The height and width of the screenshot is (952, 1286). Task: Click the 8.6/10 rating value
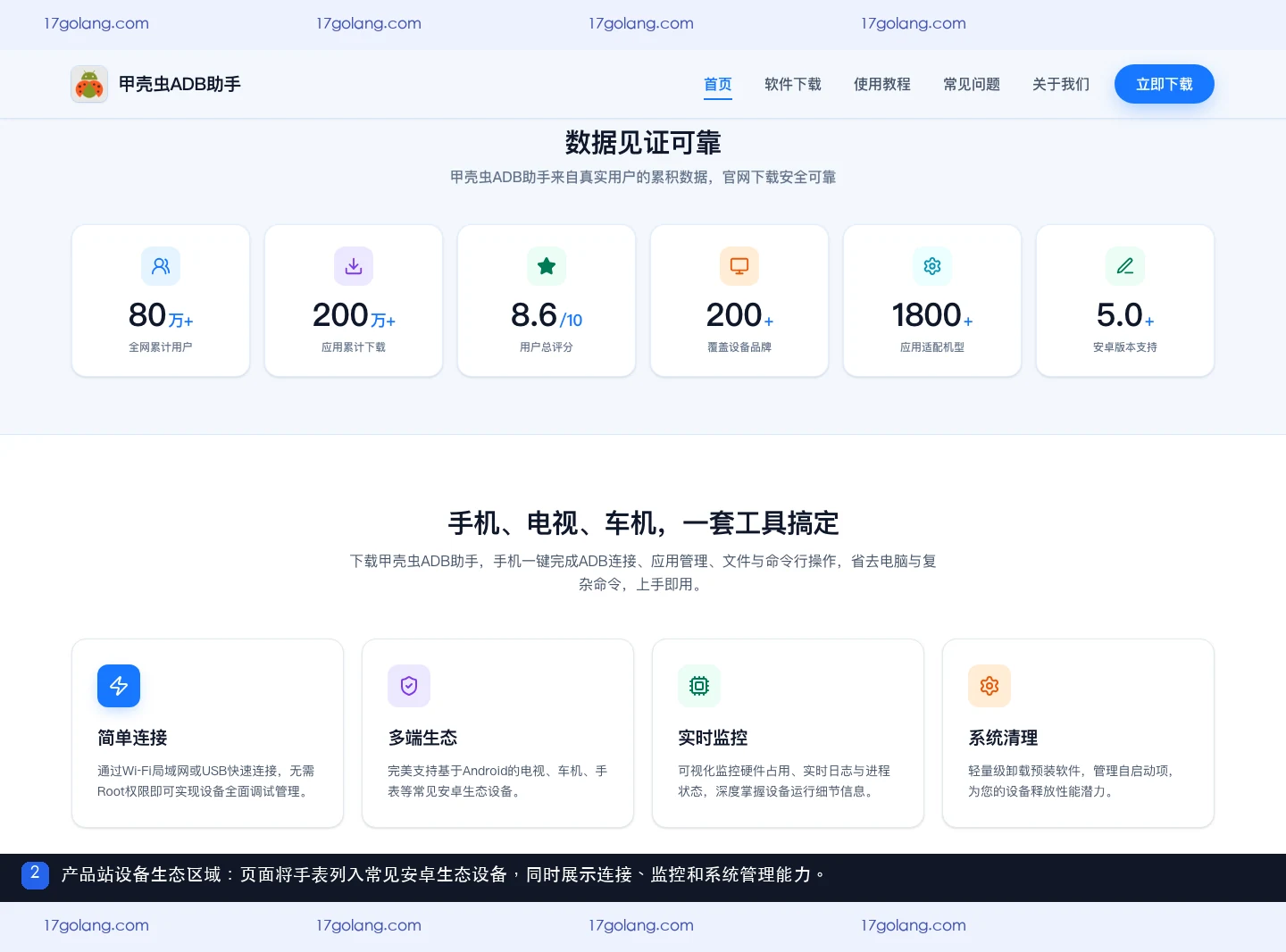[547, 315]
